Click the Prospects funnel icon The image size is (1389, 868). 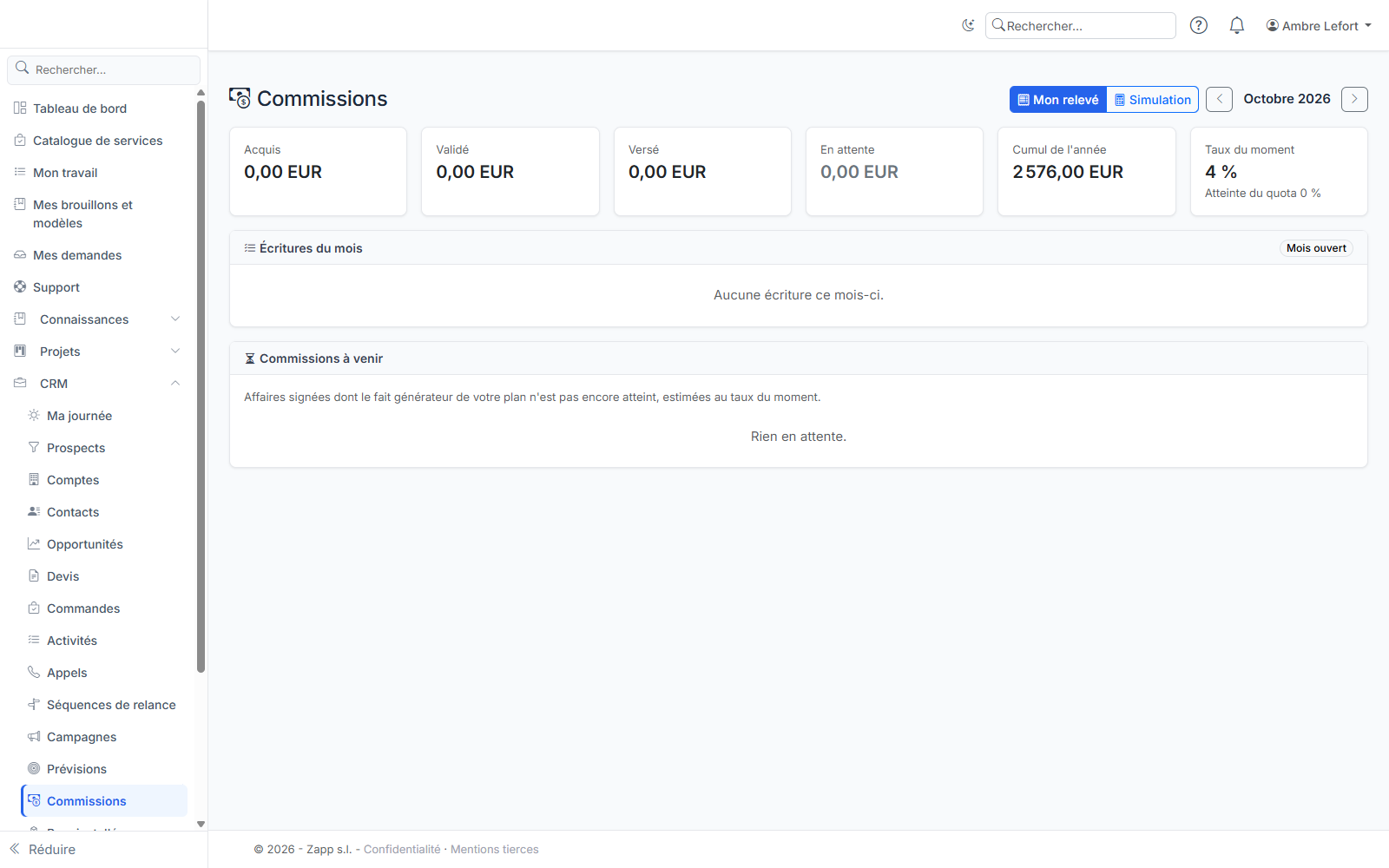click(x=34, y=447)
